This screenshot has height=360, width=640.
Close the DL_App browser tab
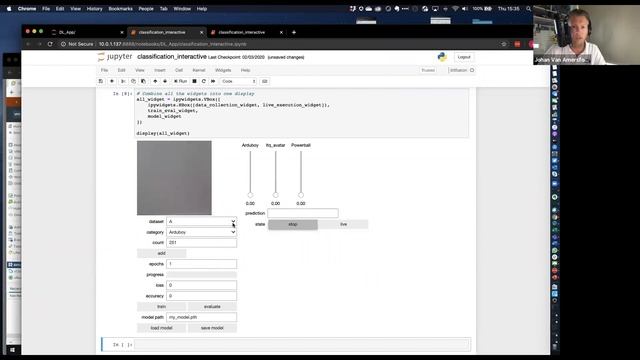point(122,32)
